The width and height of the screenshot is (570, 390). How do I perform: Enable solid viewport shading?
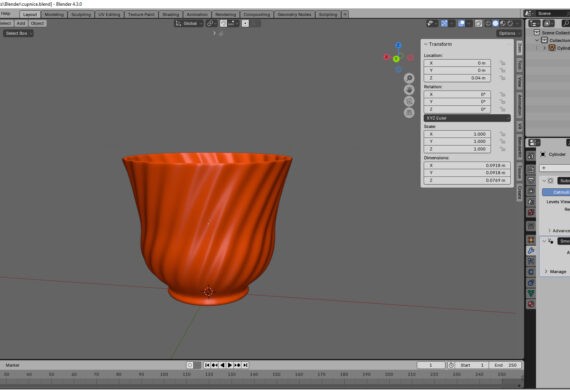click(x=495, y=24)
